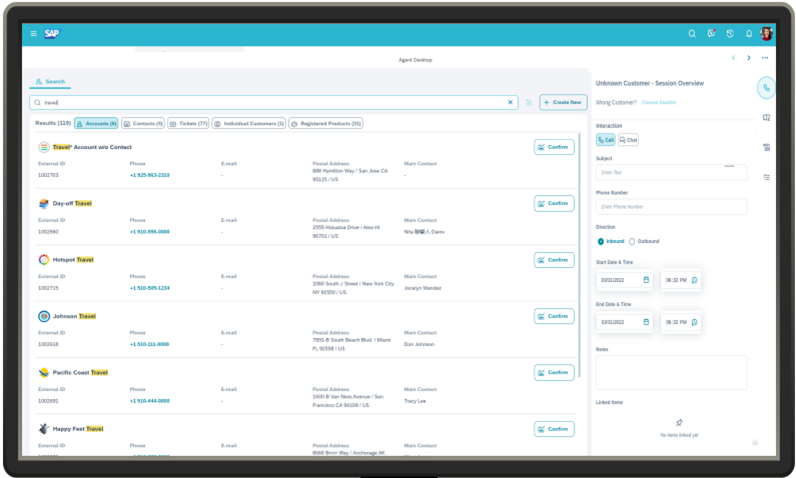Filter results by Registered Products
Screen dimensions: 796x478
click(x=325, y=124)
